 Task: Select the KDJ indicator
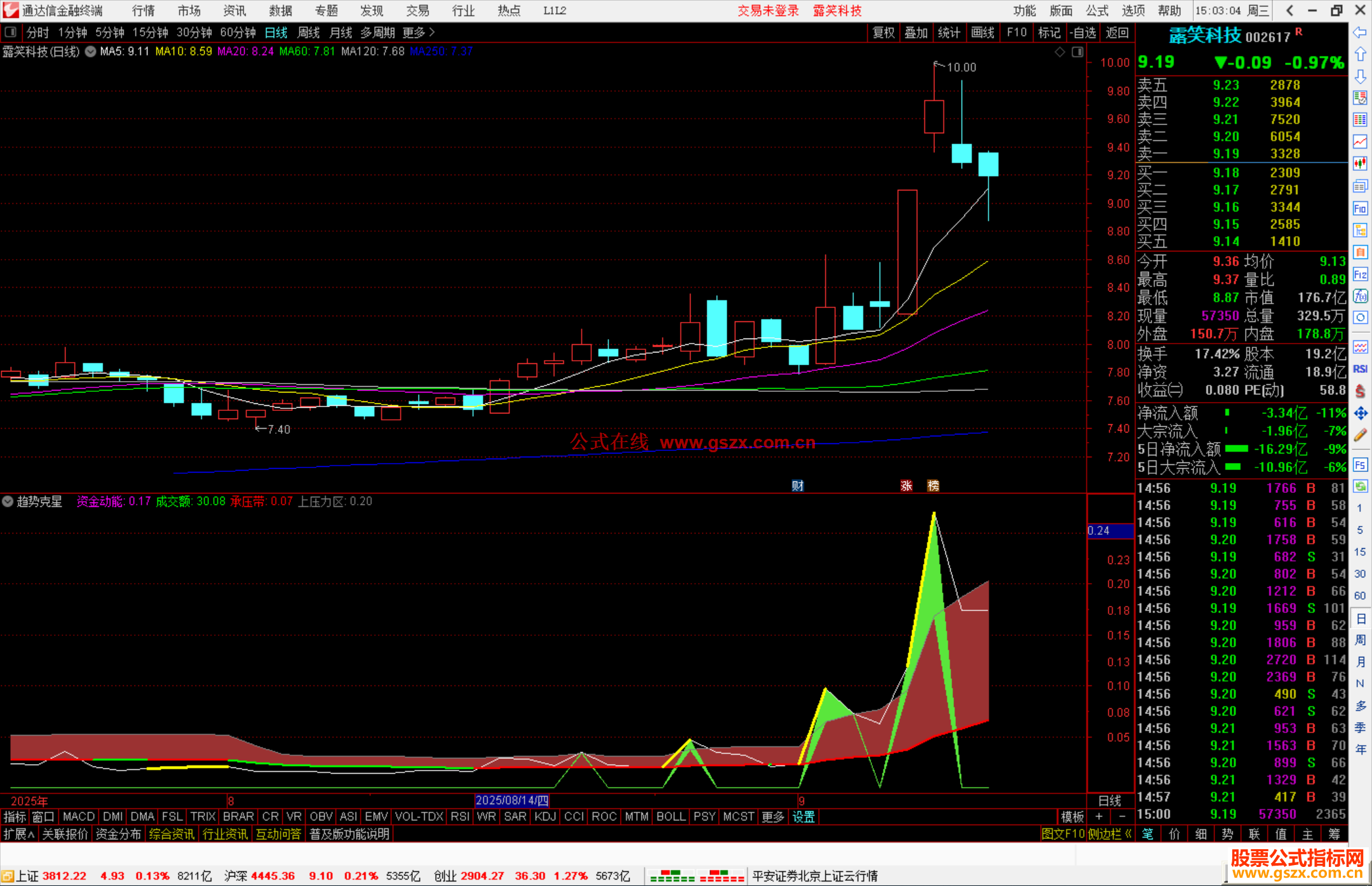pos(545,817)
